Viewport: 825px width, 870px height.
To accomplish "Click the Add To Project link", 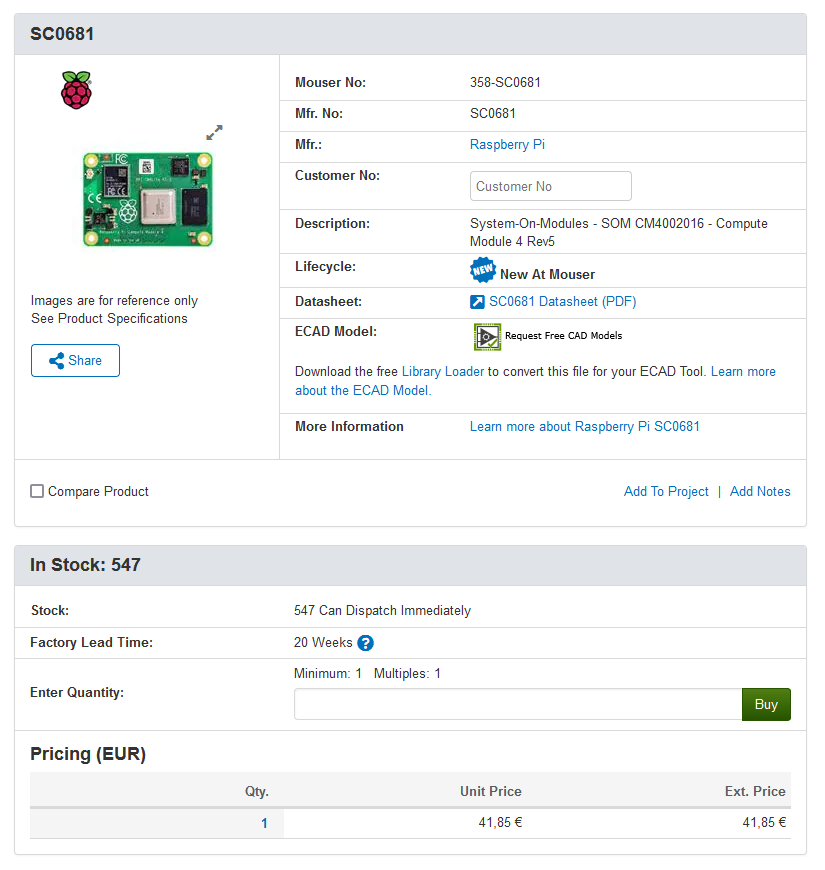I will tap(666, 491).
